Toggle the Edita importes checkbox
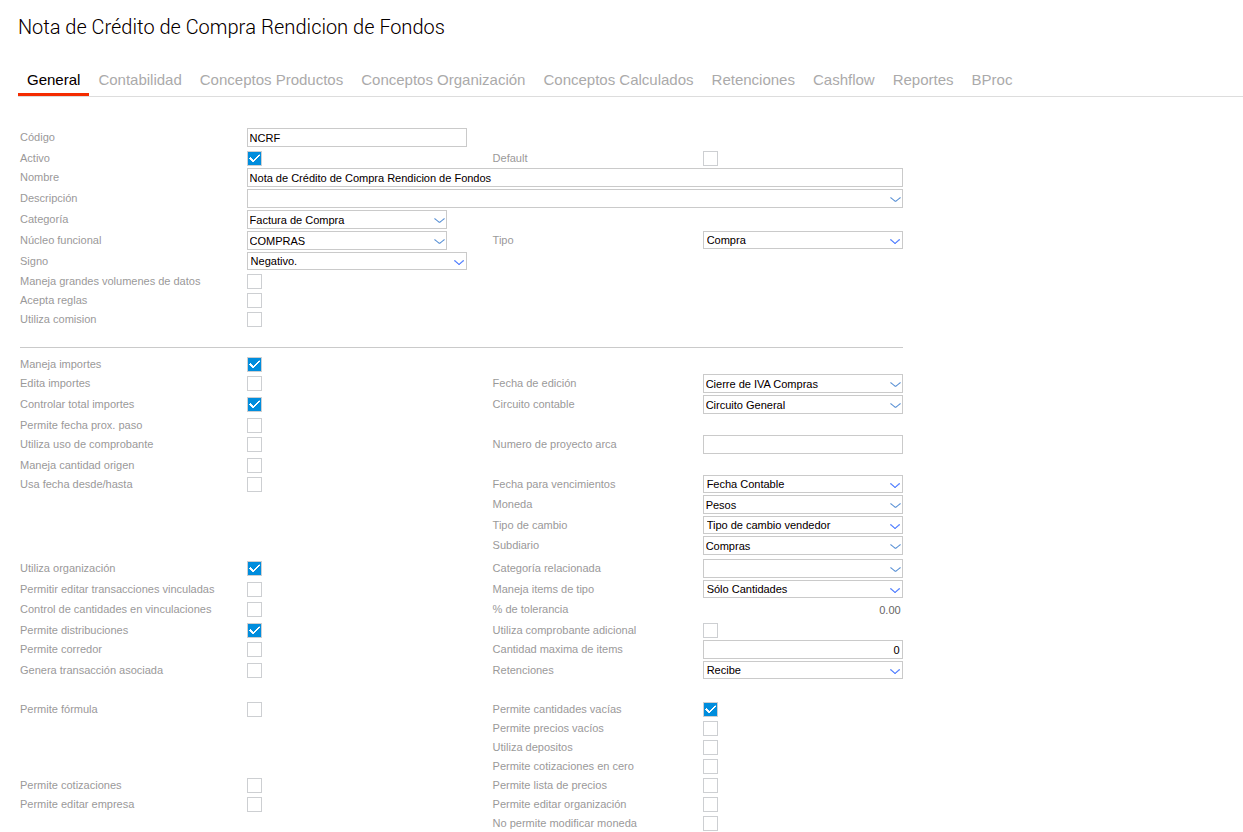 click(x=254, y=383)
